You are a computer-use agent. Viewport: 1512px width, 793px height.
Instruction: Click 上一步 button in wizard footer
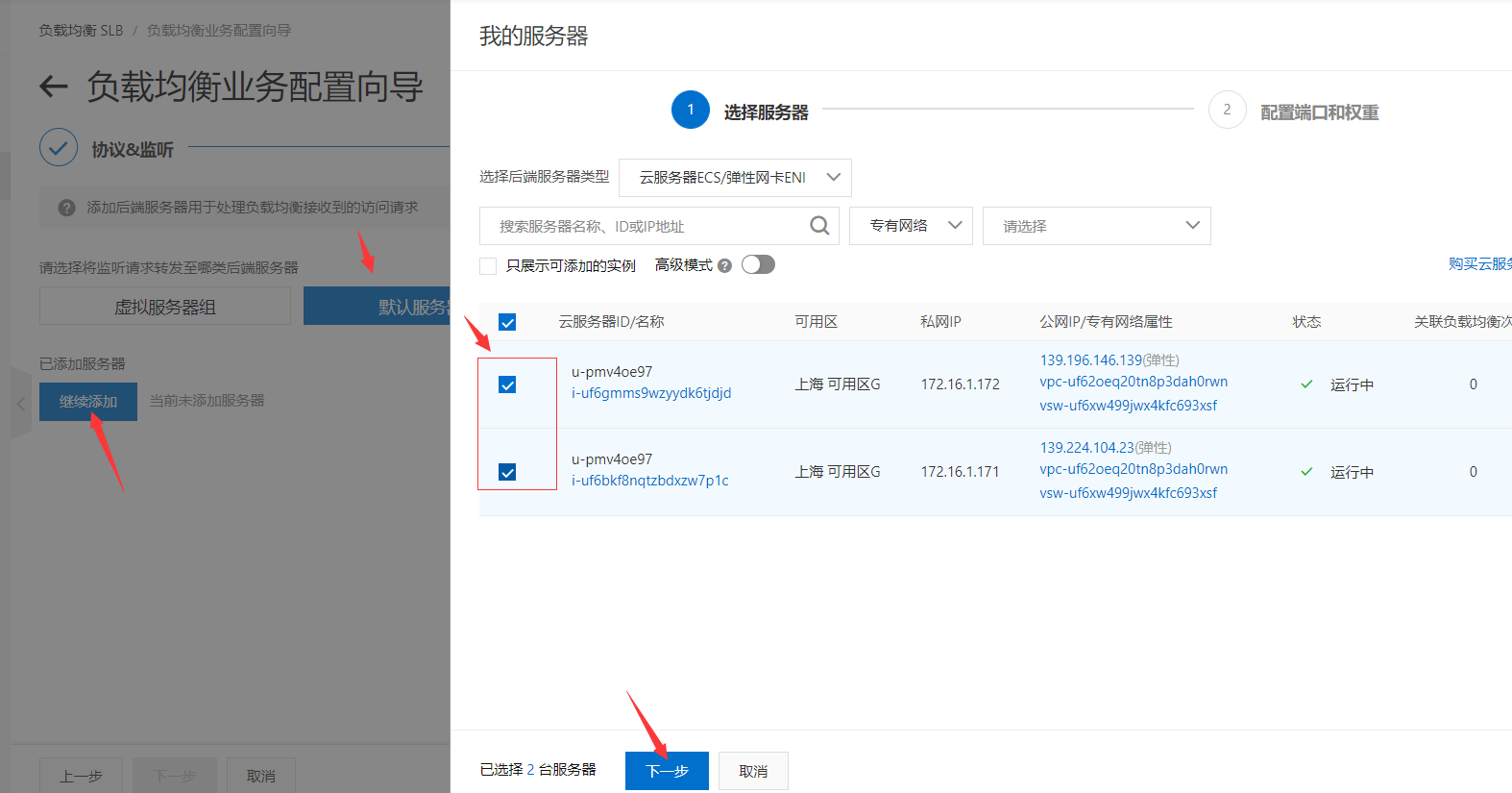tap(81, 777)
